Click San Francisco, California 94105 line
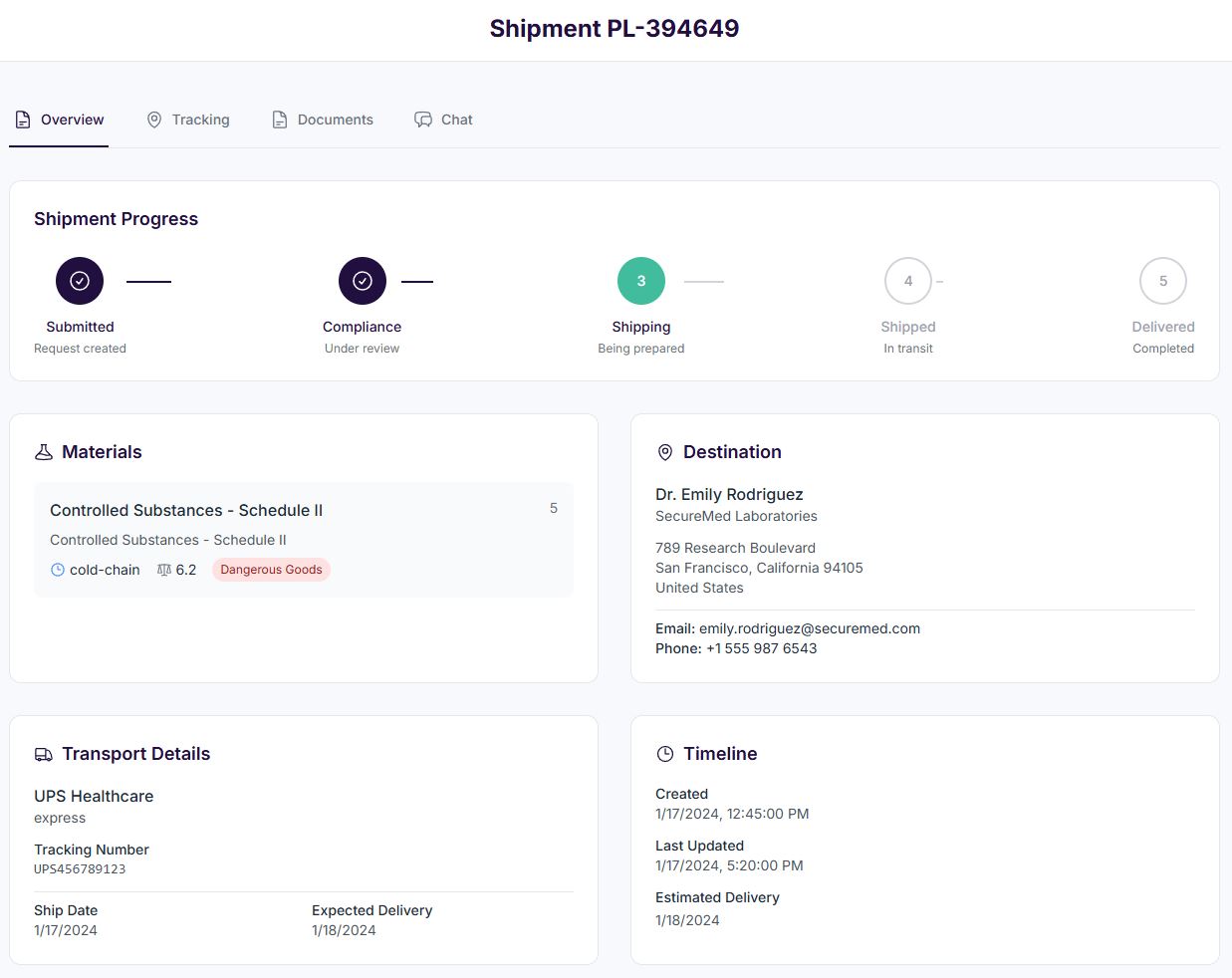The height and width of the screenshot is (978, 1232). [759, 568]
